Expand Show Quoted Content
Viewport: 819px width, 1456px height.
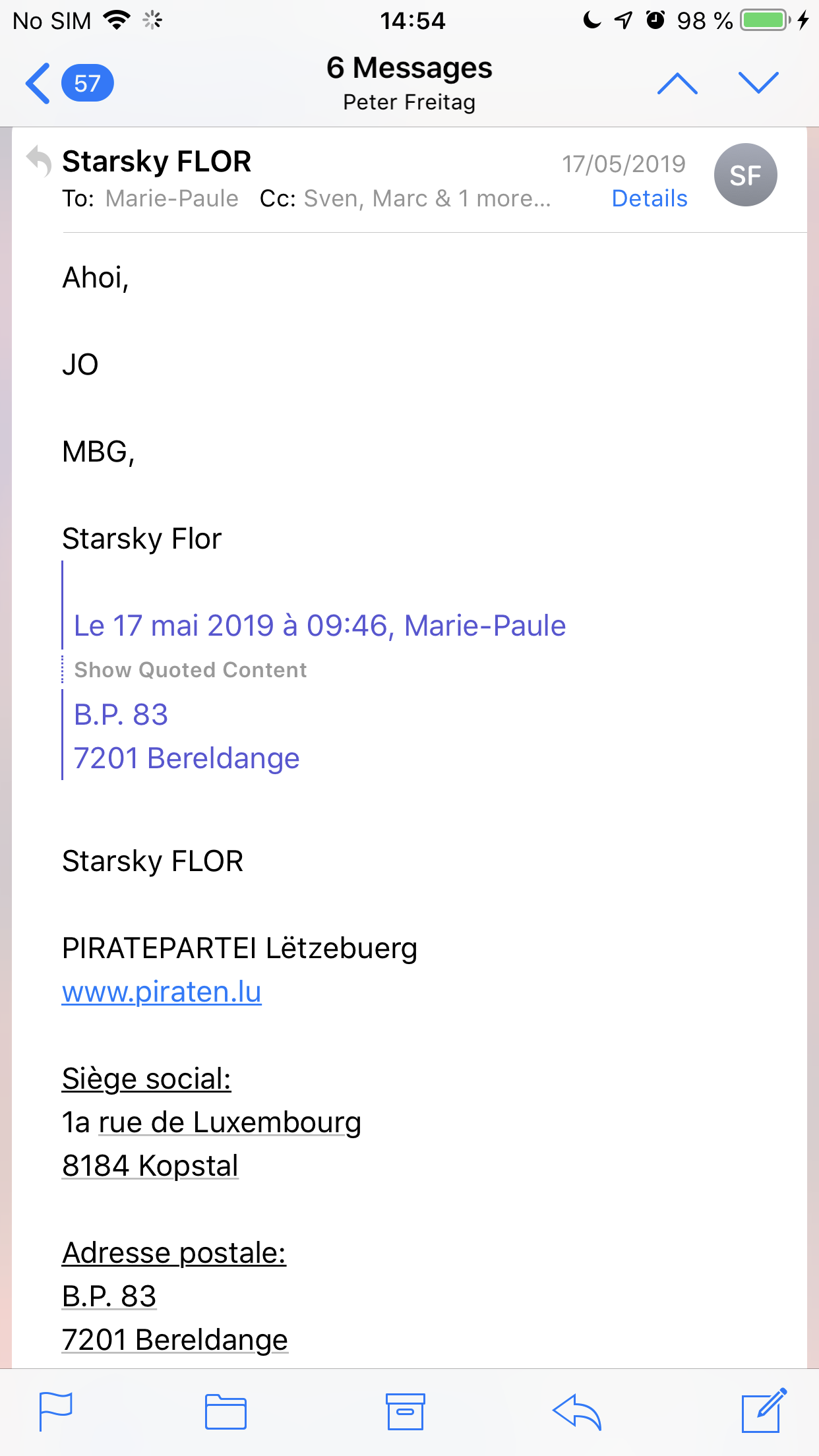[x=190, y=670]
